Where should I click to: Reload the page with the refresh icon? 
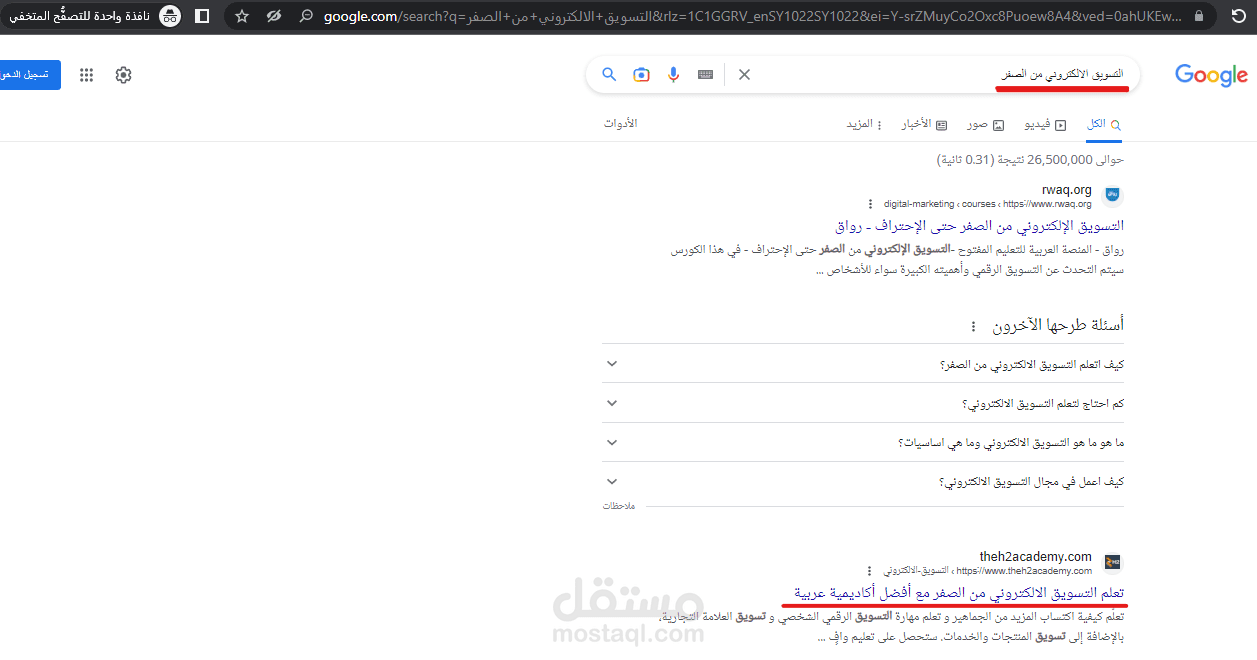click(x=1237, y=16)
